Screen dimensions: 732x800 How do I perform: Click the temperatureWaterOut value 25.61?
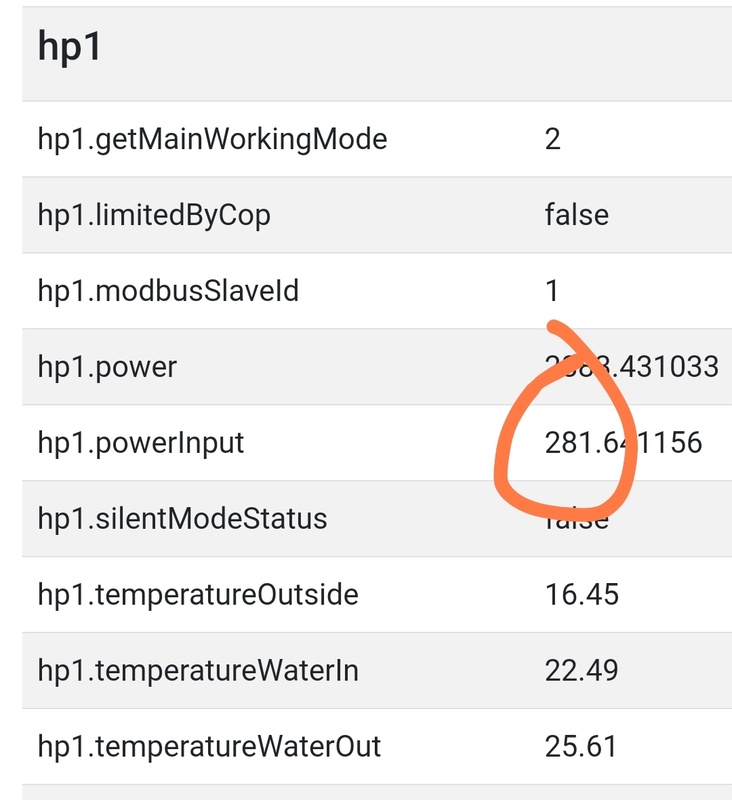581,746
